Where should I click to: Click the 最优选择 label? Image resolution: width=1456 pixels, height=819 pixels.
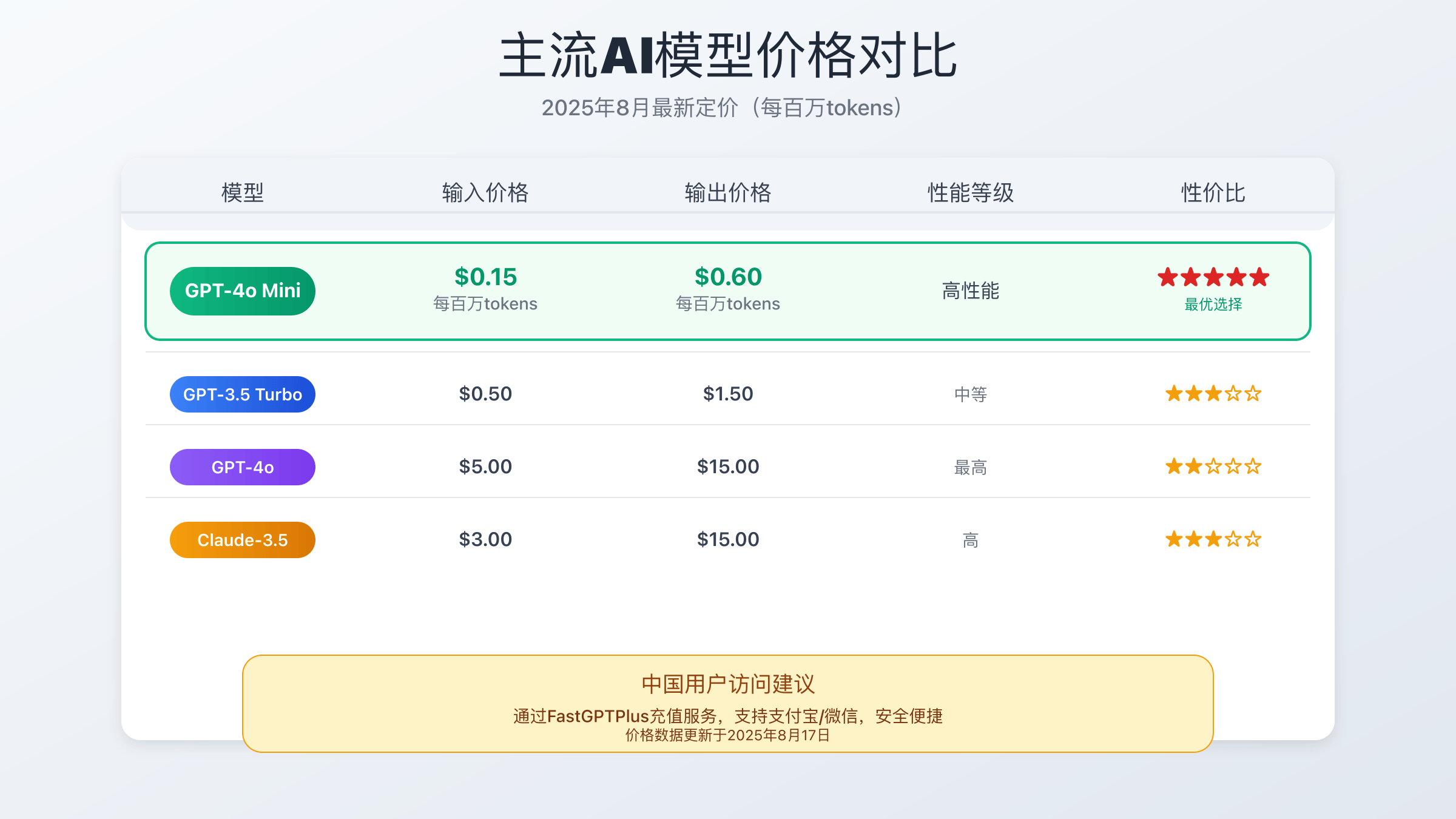(1213, 305)
